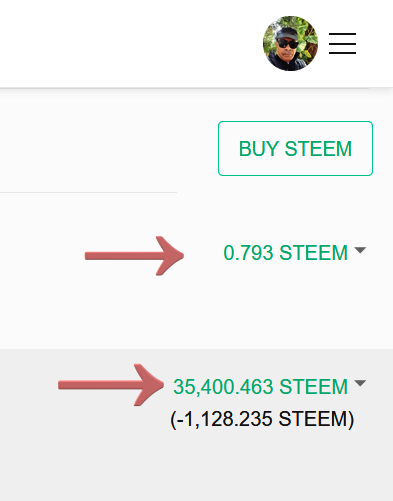This screenshot has width=393, height=501.
Task: Expand the 35,400.463 STEEM power dropdown
Action: tap(269, 386)
